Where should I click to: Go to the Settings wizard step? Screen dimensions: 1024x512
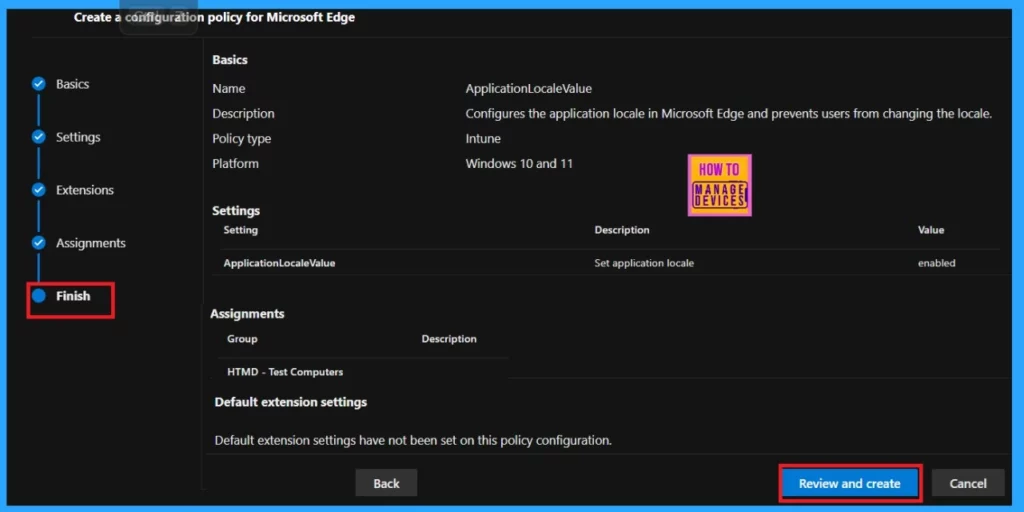coord(78,137)
